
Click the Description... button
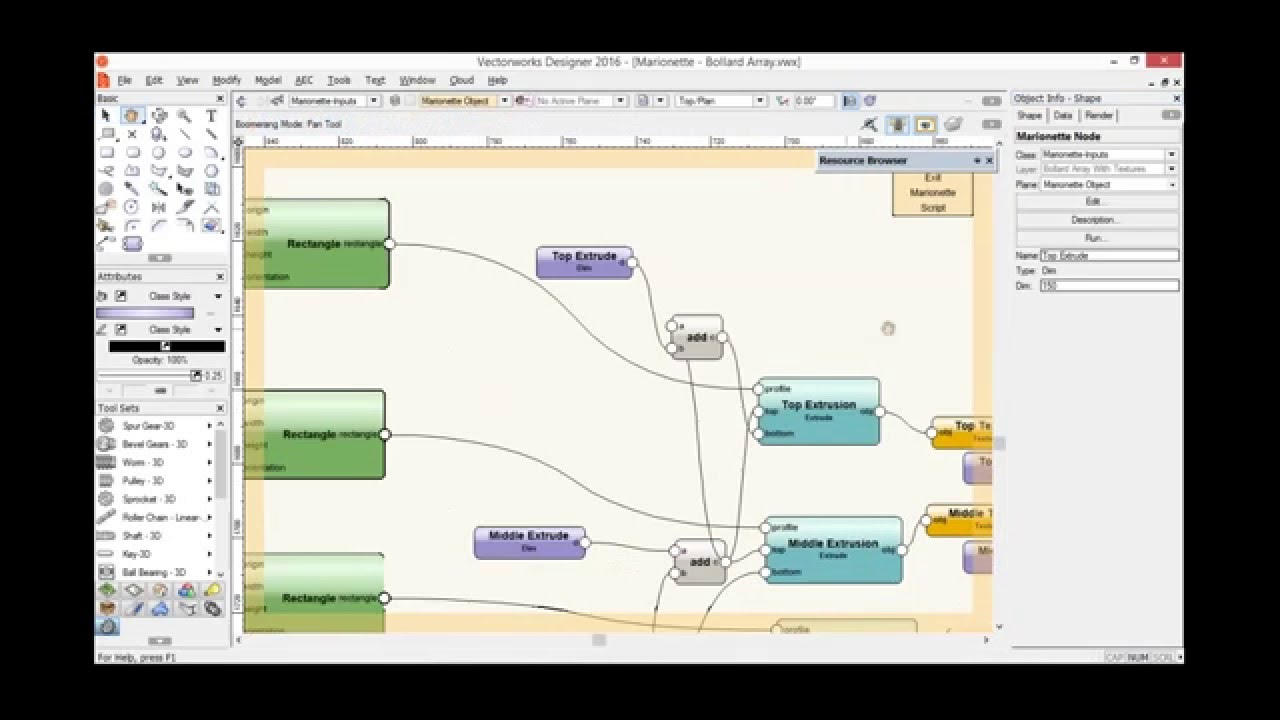(x=1097, y=220)
